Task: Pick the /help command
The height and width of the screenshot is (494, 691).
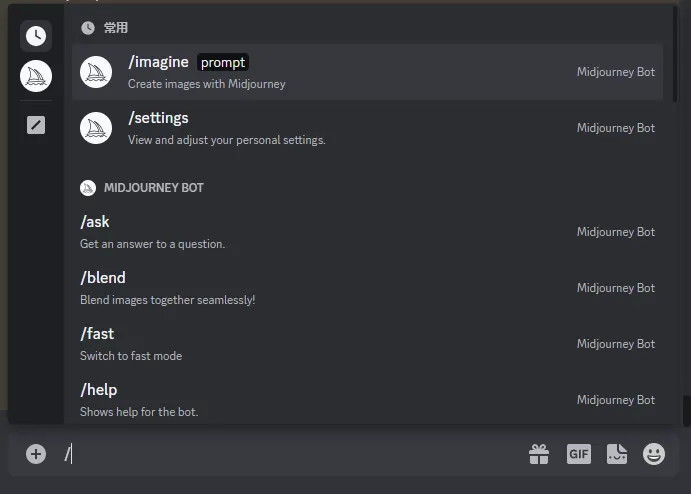Action: 367,400
